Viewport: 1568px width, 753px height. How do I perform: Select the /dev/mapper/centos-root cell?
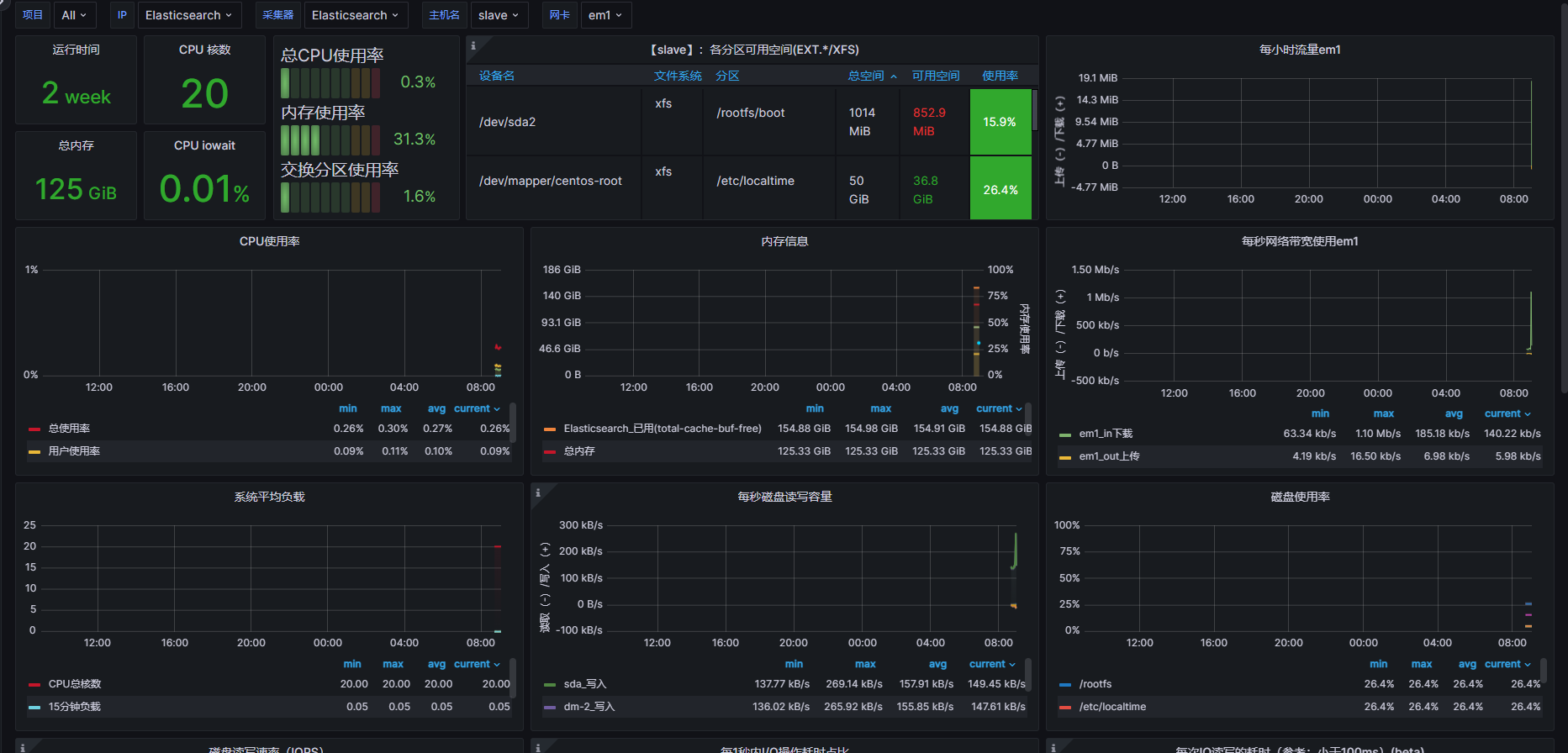click(x=554, y=188)
